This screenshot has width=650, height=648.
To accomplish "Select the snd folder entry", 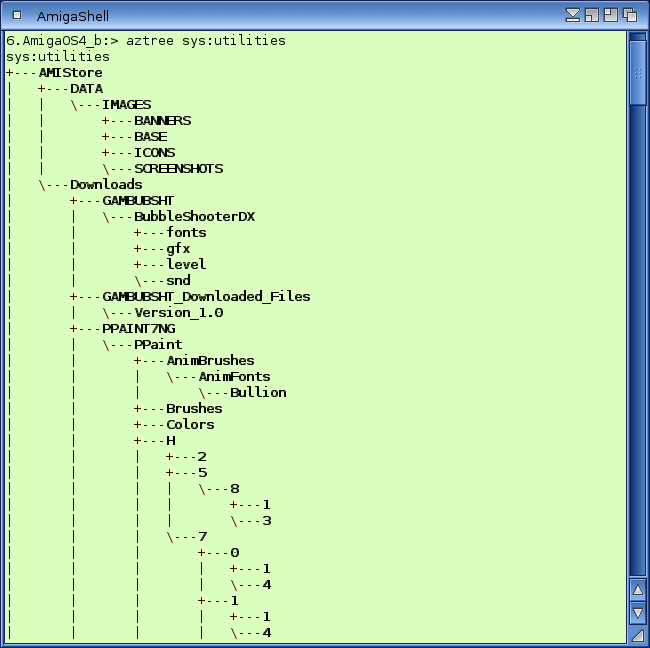I will pos(178,281).
